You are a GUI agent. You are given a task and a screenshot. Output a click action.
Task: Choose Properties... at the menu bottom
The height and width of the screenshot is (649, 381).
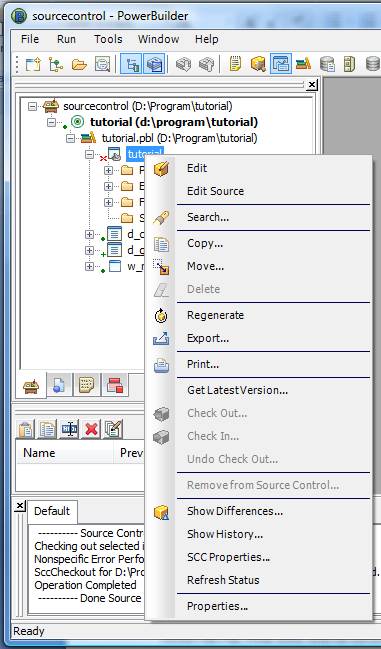(259, 606)
